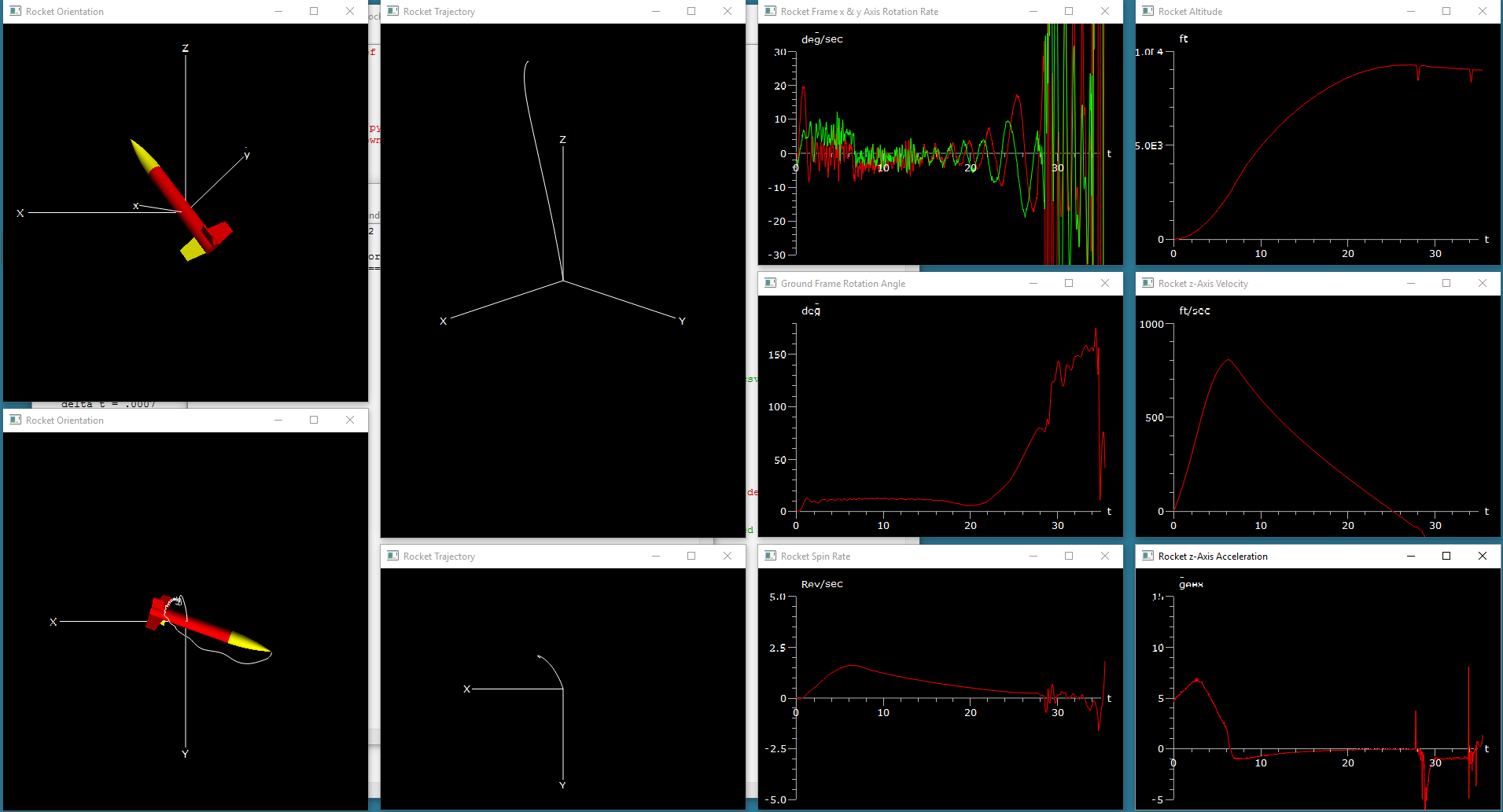Close the Rocket Altitude window

click(x=1482, y=11)
